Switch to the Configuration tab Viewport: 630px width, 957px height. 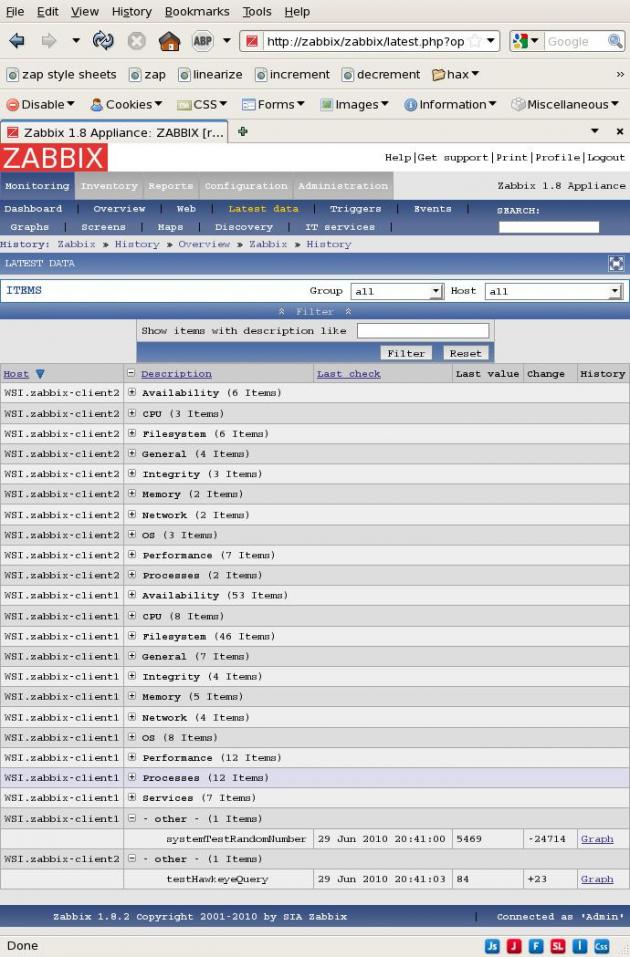click(246, 186)
